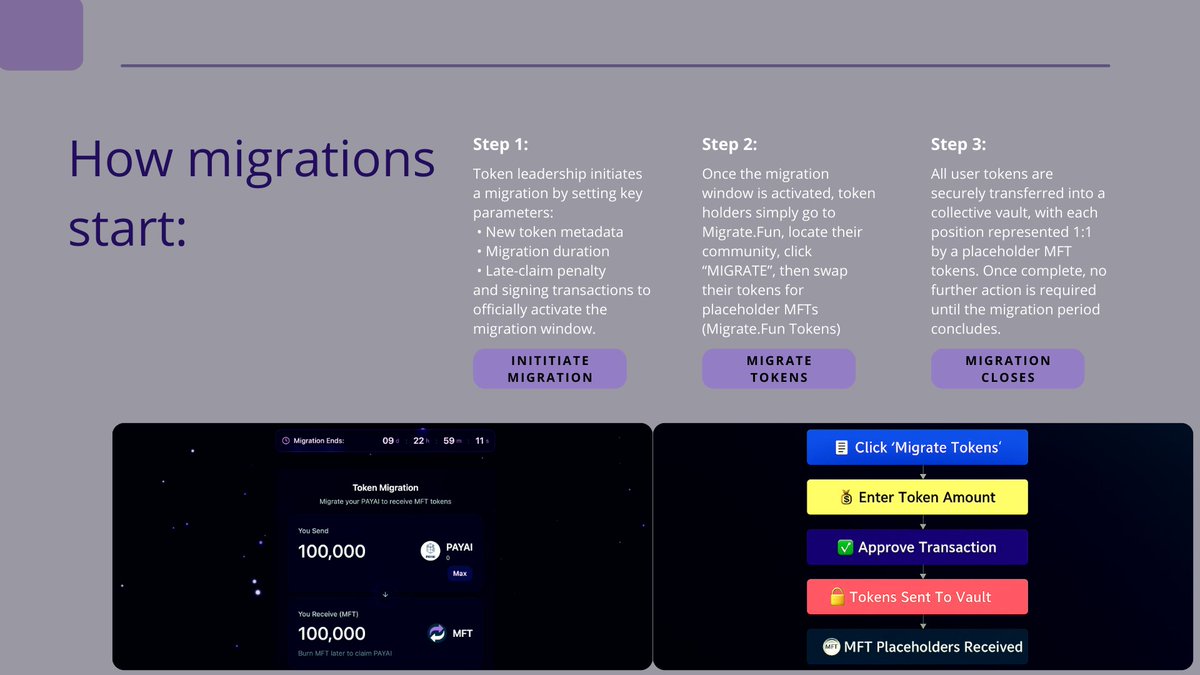Click the Step 1: heading
This screenshot has width=1200, height=675.
tap(500, 145)
